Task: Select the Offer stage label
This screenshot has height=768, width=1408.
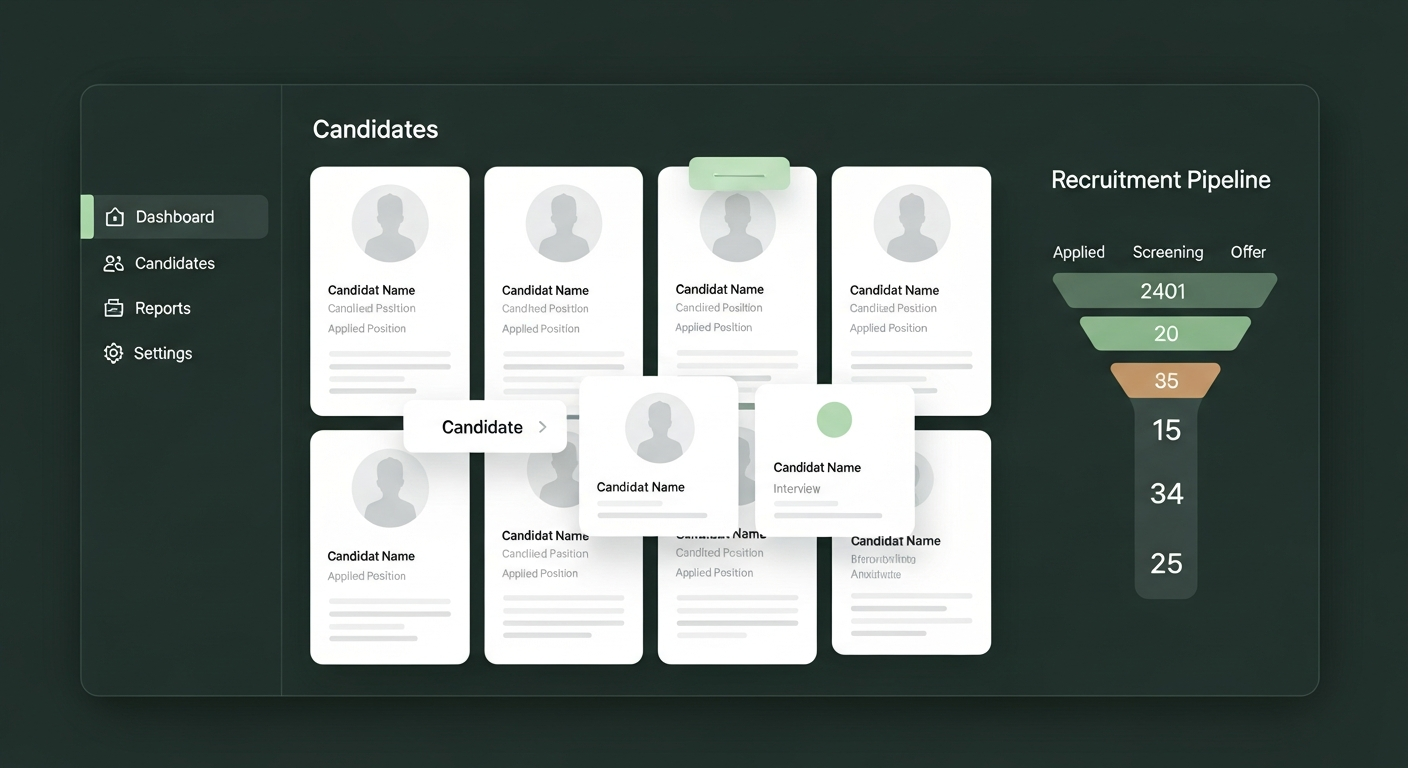Action: pos(1248,252)
